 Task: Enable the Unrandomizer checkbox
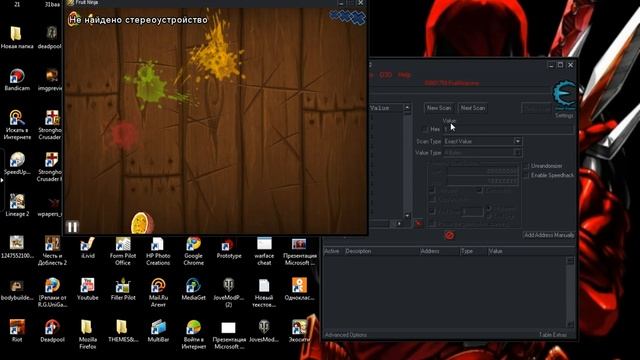tap(527, 166)
